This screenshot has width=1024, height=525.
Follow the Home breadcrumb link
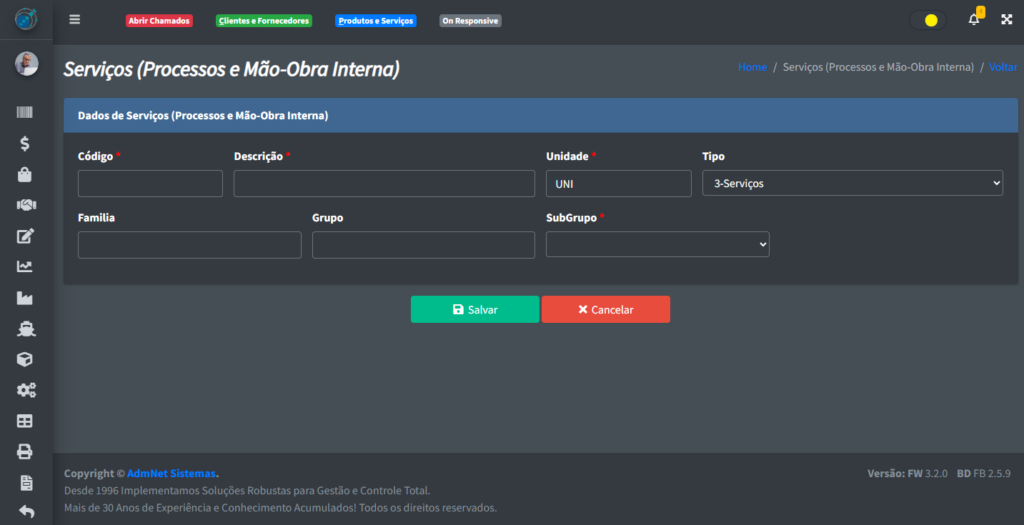coord(752,67)
